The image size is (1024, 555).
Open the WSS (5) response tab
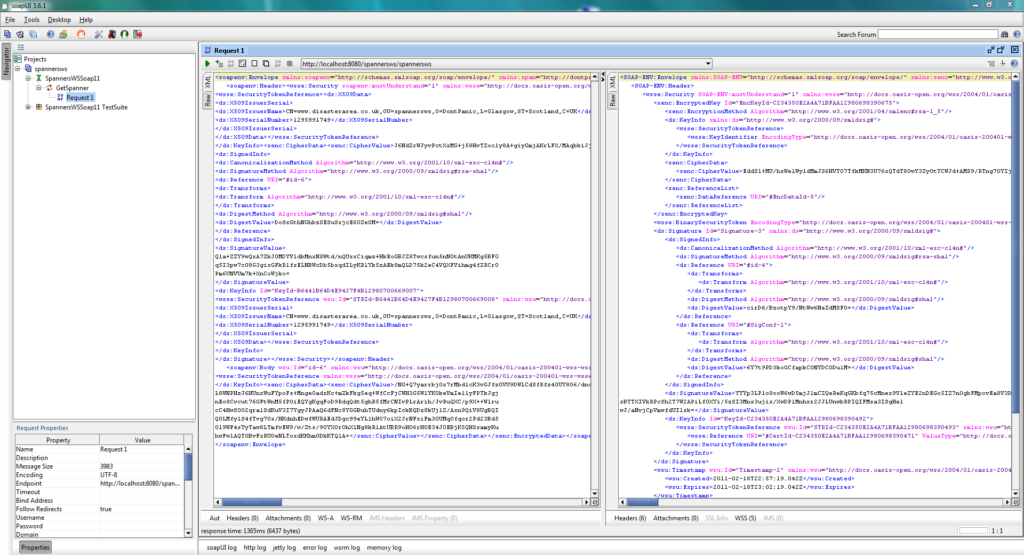(745, 518)
